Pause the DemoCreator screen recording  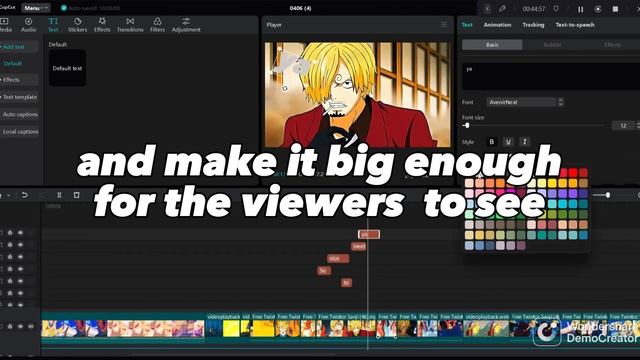580,9
